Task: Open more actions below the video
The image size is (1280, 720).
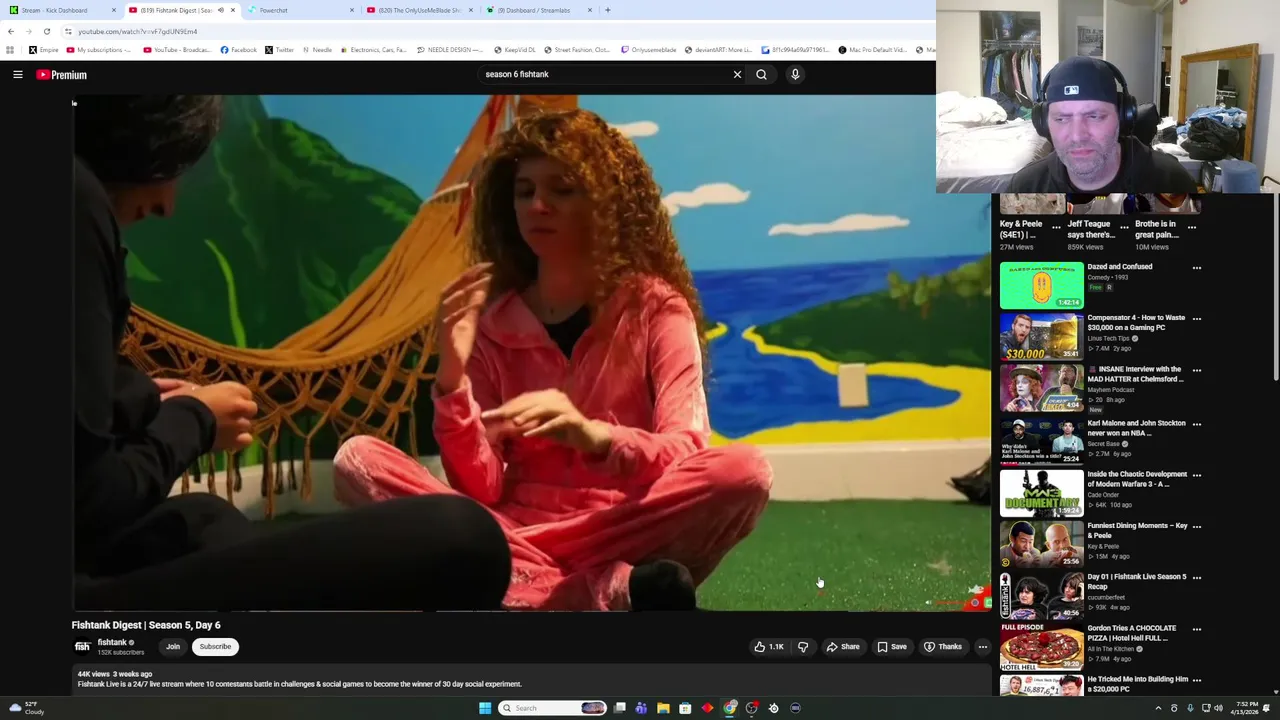Action: click(982, 647)
